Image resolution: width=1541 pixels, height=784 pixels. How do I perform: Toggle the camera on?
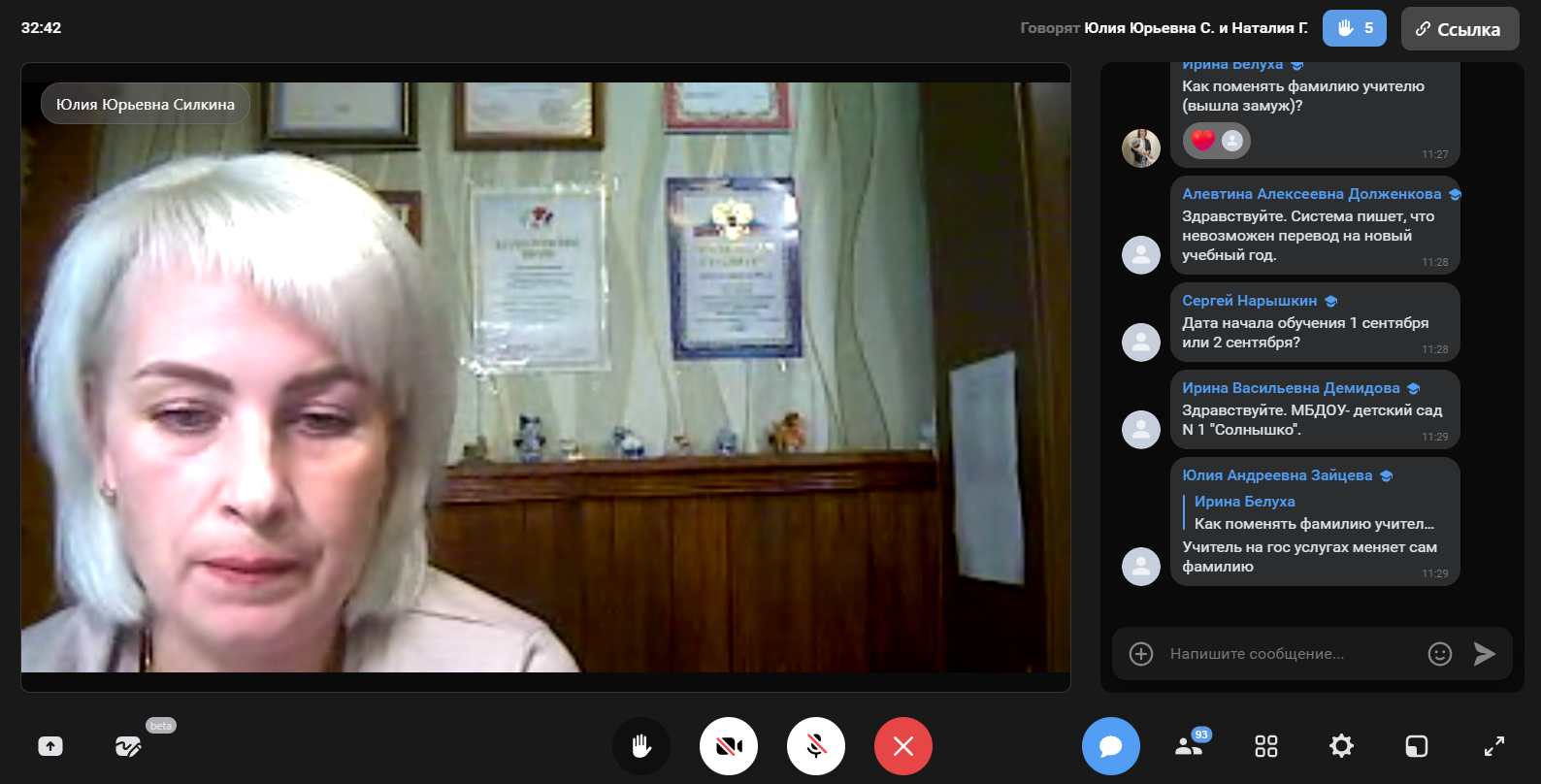click(729, 746)
